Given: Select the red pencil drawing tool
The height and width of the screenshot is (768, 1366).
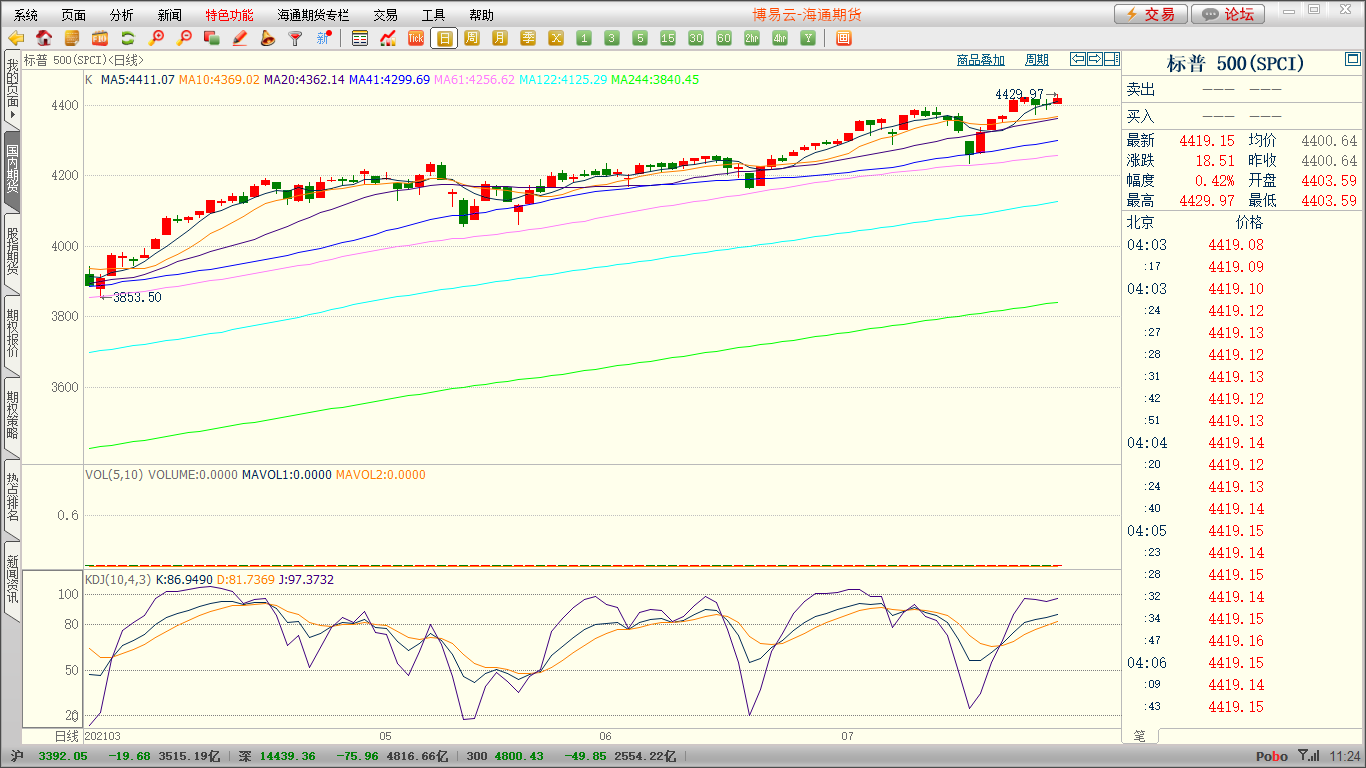Looking at the screenshot, I should (x=239, y=39).
